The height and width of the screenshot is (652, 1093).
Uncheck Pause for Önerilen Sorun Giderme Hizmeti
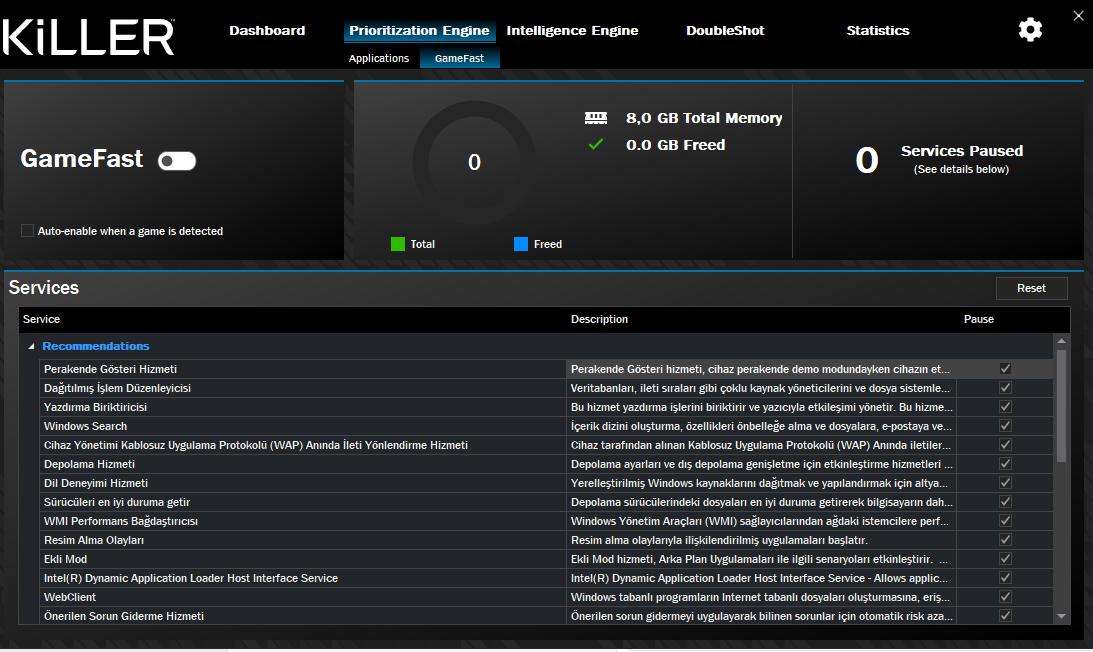[x=1005, y=616]
